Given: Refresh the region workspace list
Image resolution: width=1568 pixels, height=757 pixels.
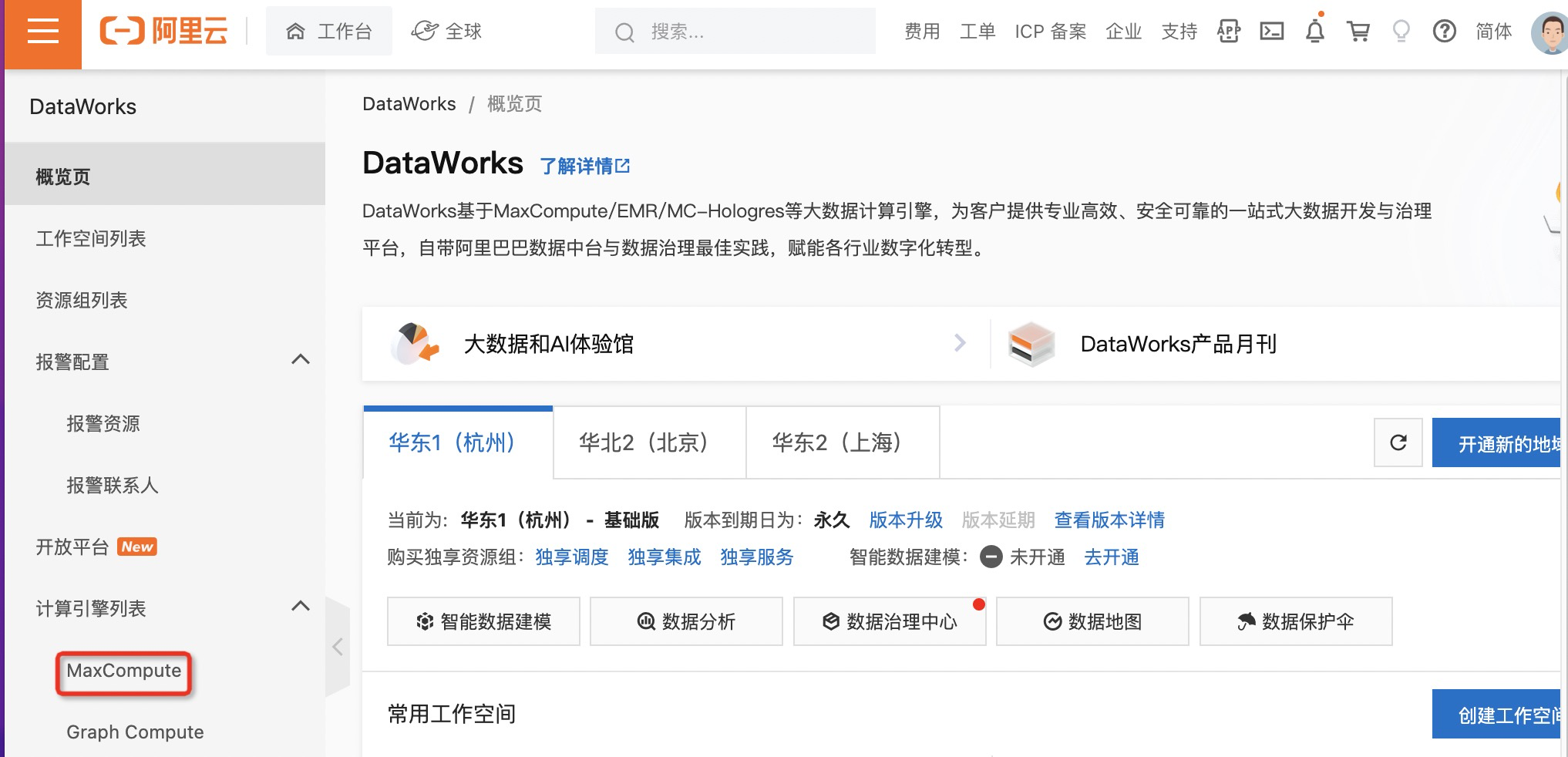Looking at the screenshot, I should [x=1398, y=442].
